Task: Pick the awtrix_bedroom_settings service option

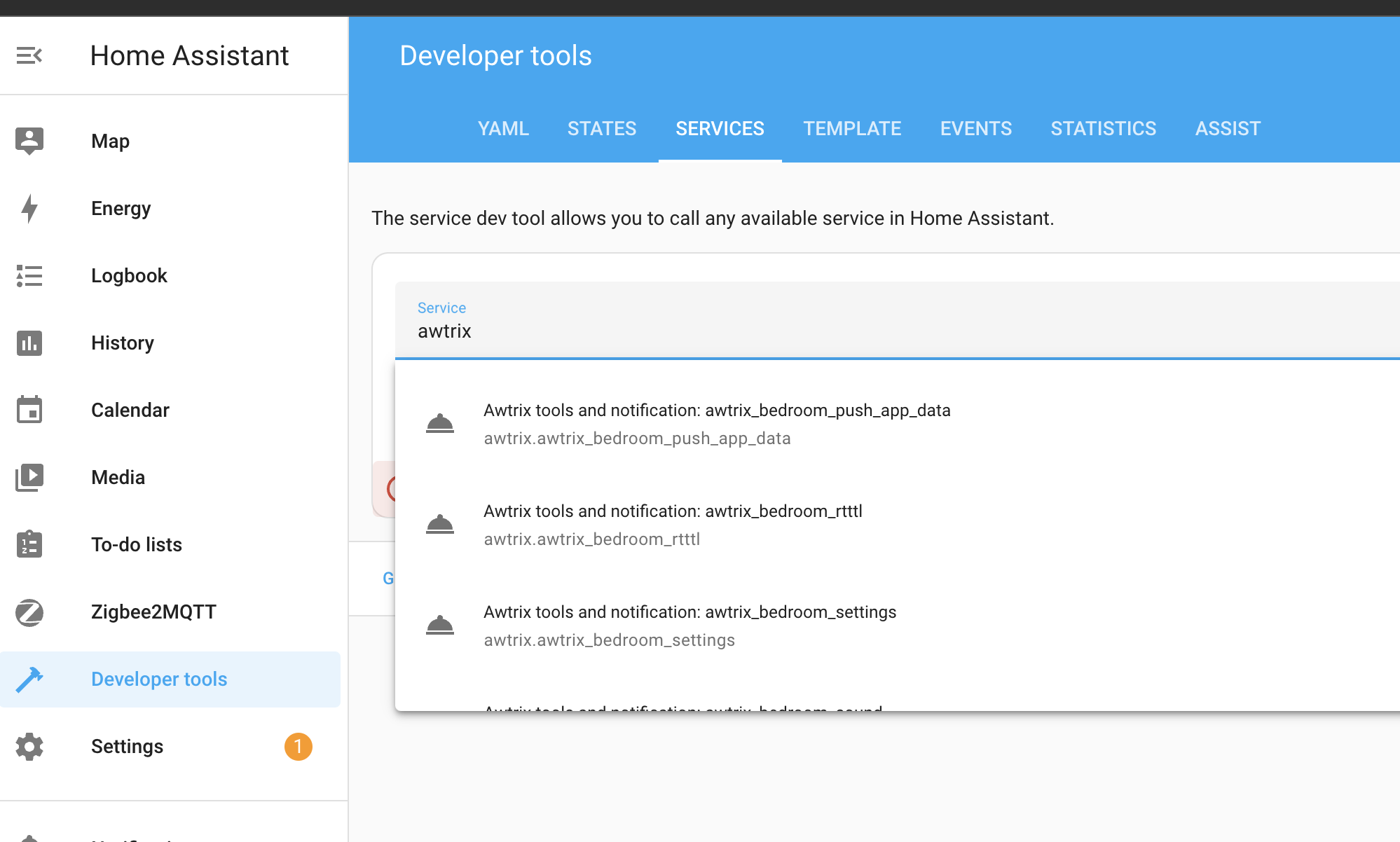Action: click(x=689, y=626)
